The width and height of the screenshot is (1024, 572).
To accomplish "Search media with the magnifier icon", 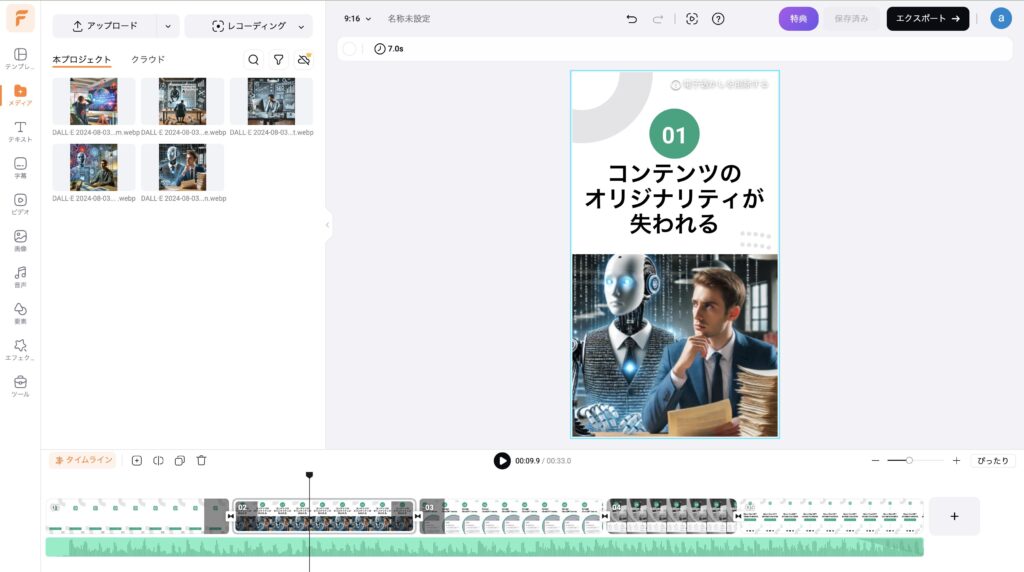I will [x=253, y=60].
